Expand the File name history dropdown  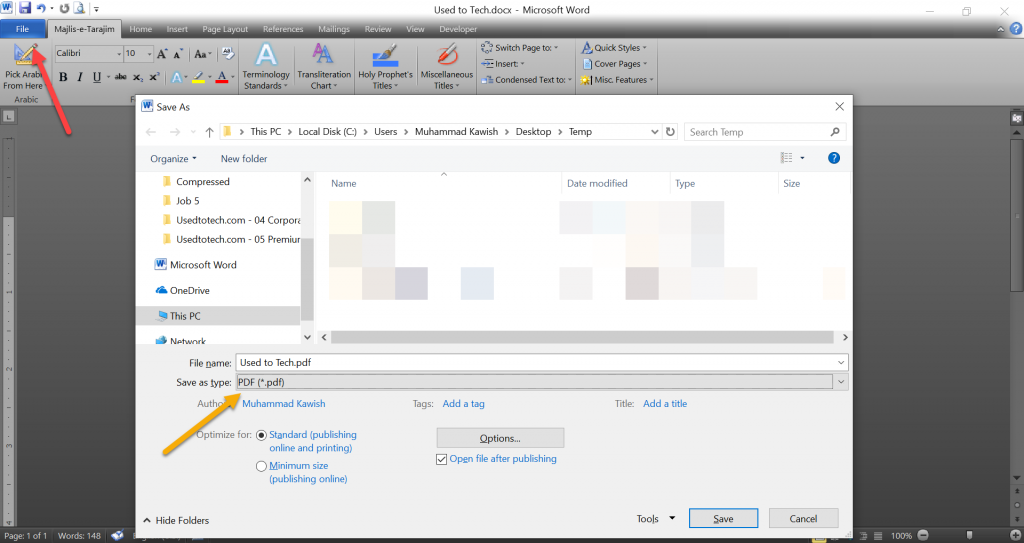pos(840,363)
